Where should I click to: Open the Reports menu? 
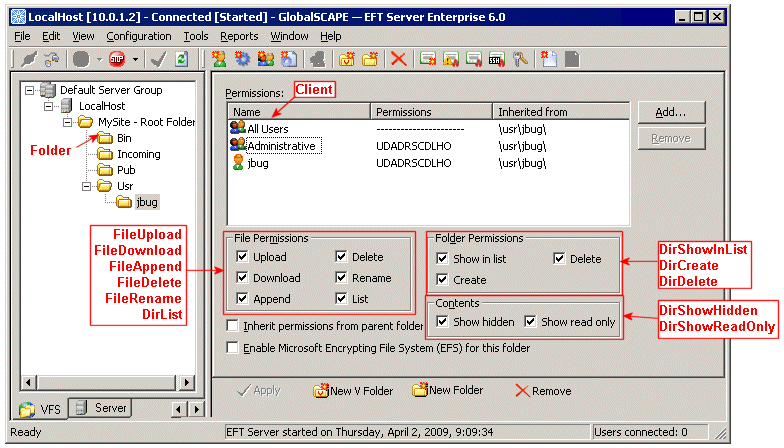[239, 36]
